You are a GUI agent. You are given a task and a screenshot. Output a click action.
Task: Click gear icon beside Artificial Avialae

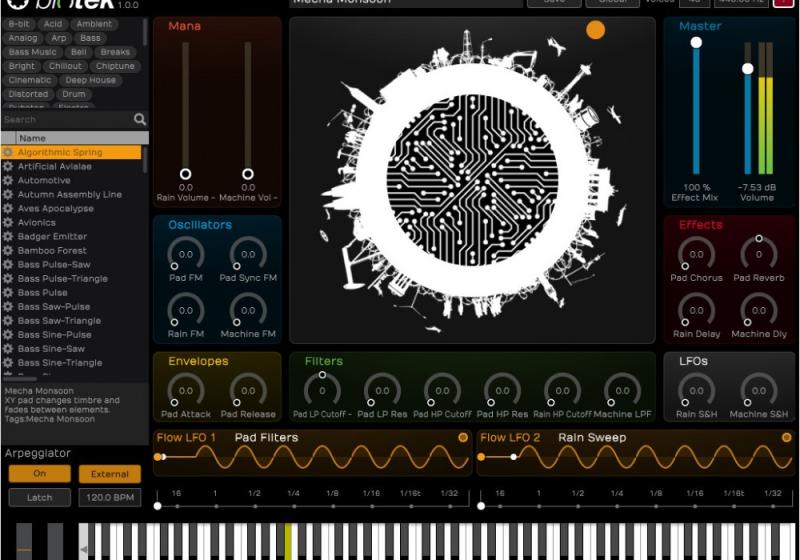[x=8, y=166]
